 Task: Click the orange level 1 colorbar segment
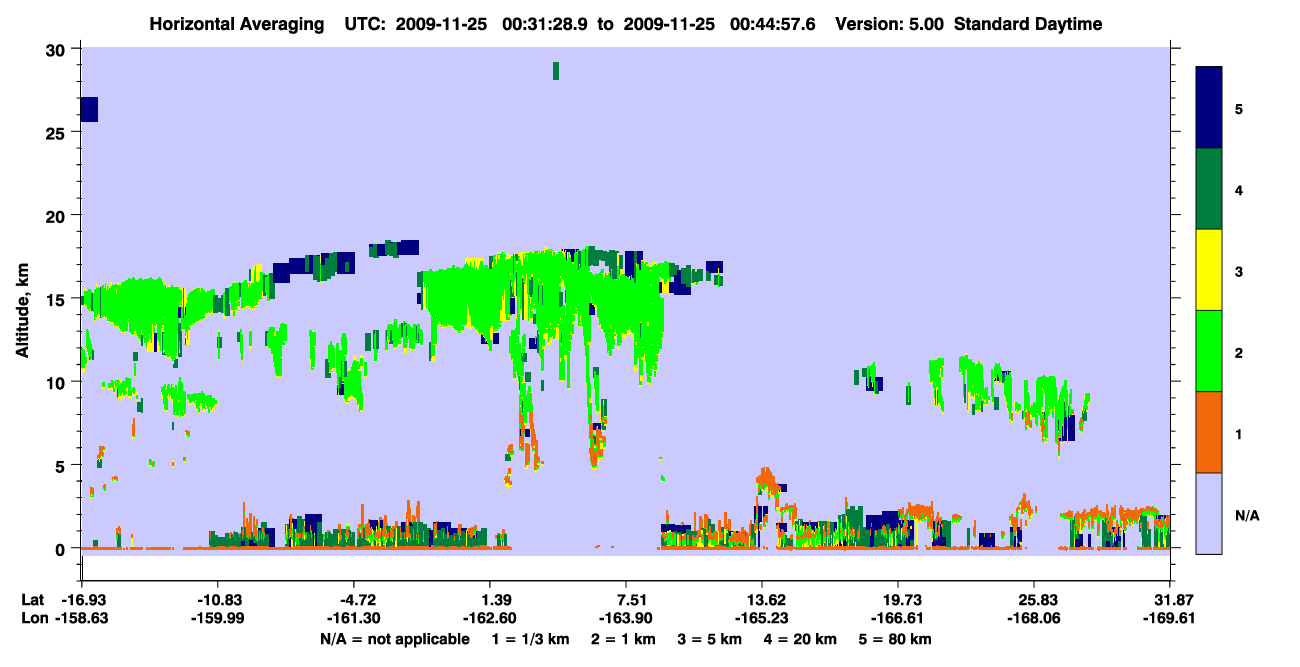1209,432
